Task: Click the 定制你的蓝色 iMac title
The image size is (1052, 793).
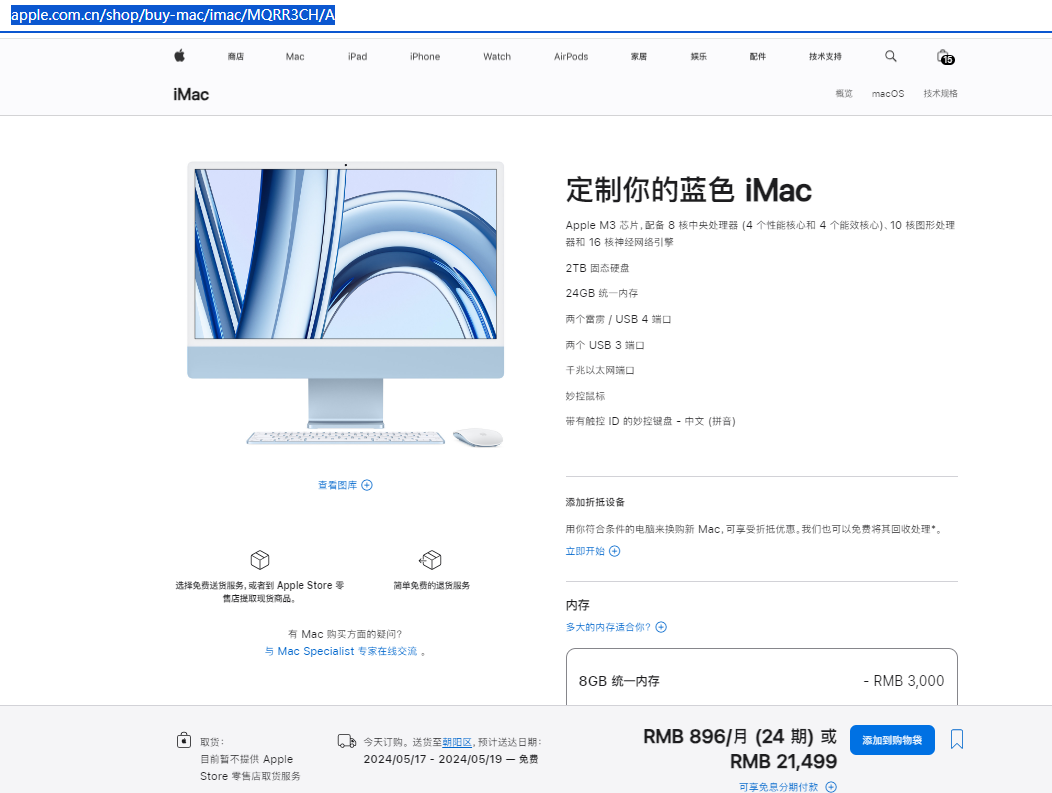Action: 688,190
